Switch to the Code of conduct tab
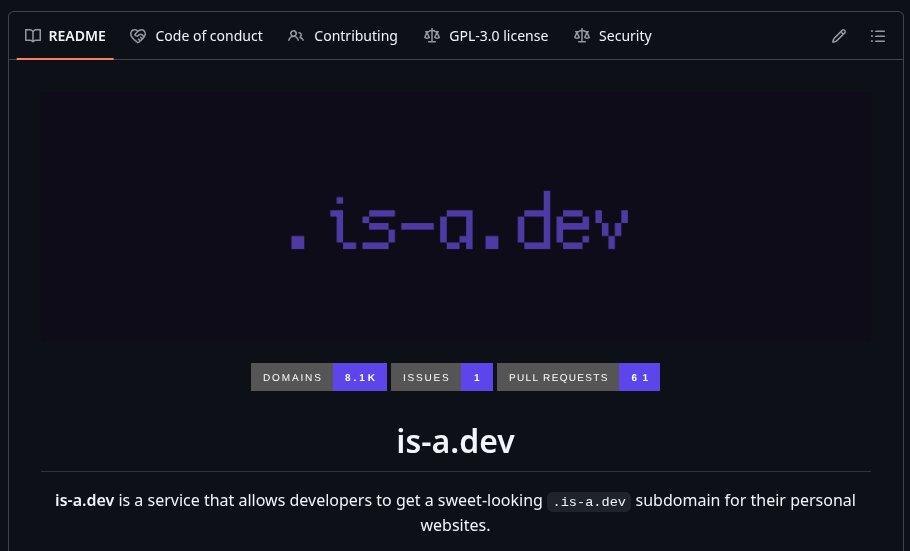 point(196,36)
